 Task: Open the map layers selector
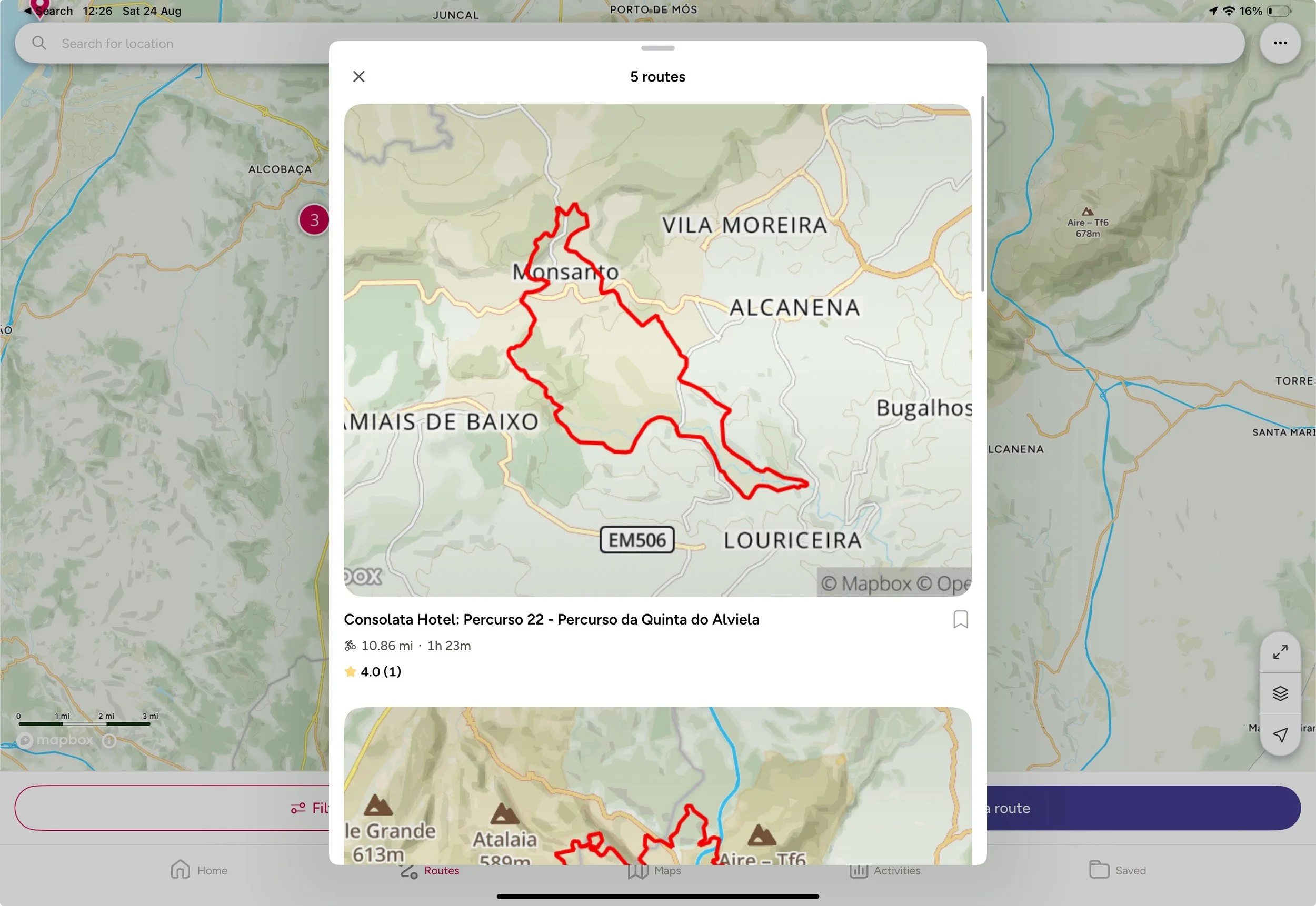1280,693
